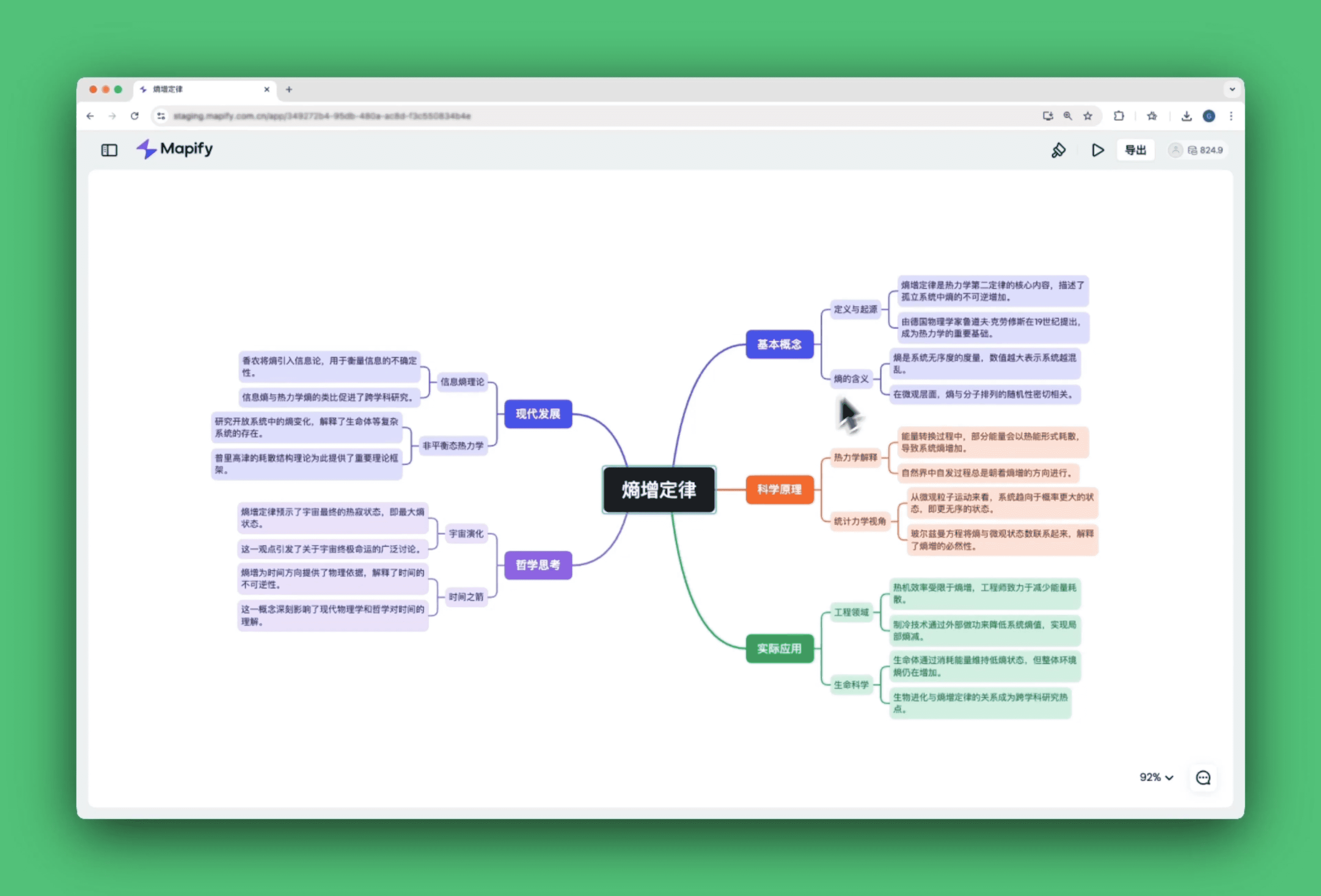Select the orange 科学原理 node

[779, 490]
